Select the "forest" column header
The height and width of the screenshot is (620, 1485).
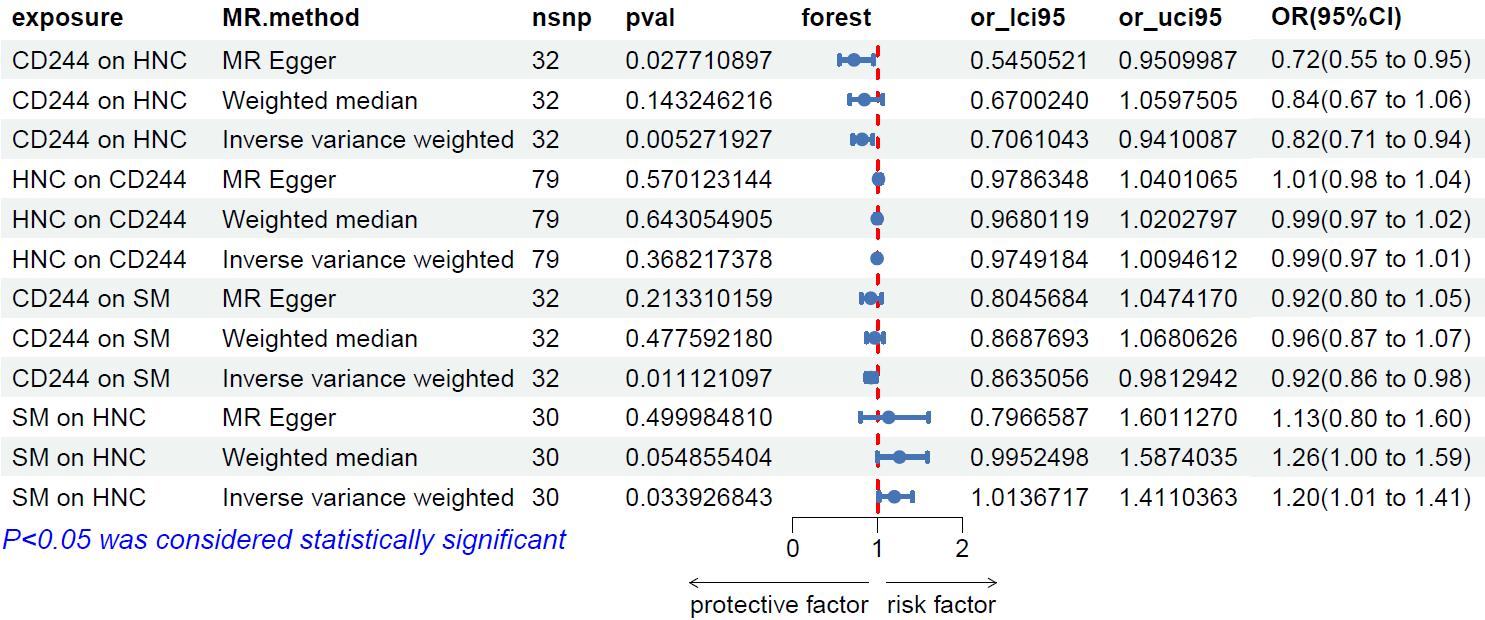click(836, 18)
